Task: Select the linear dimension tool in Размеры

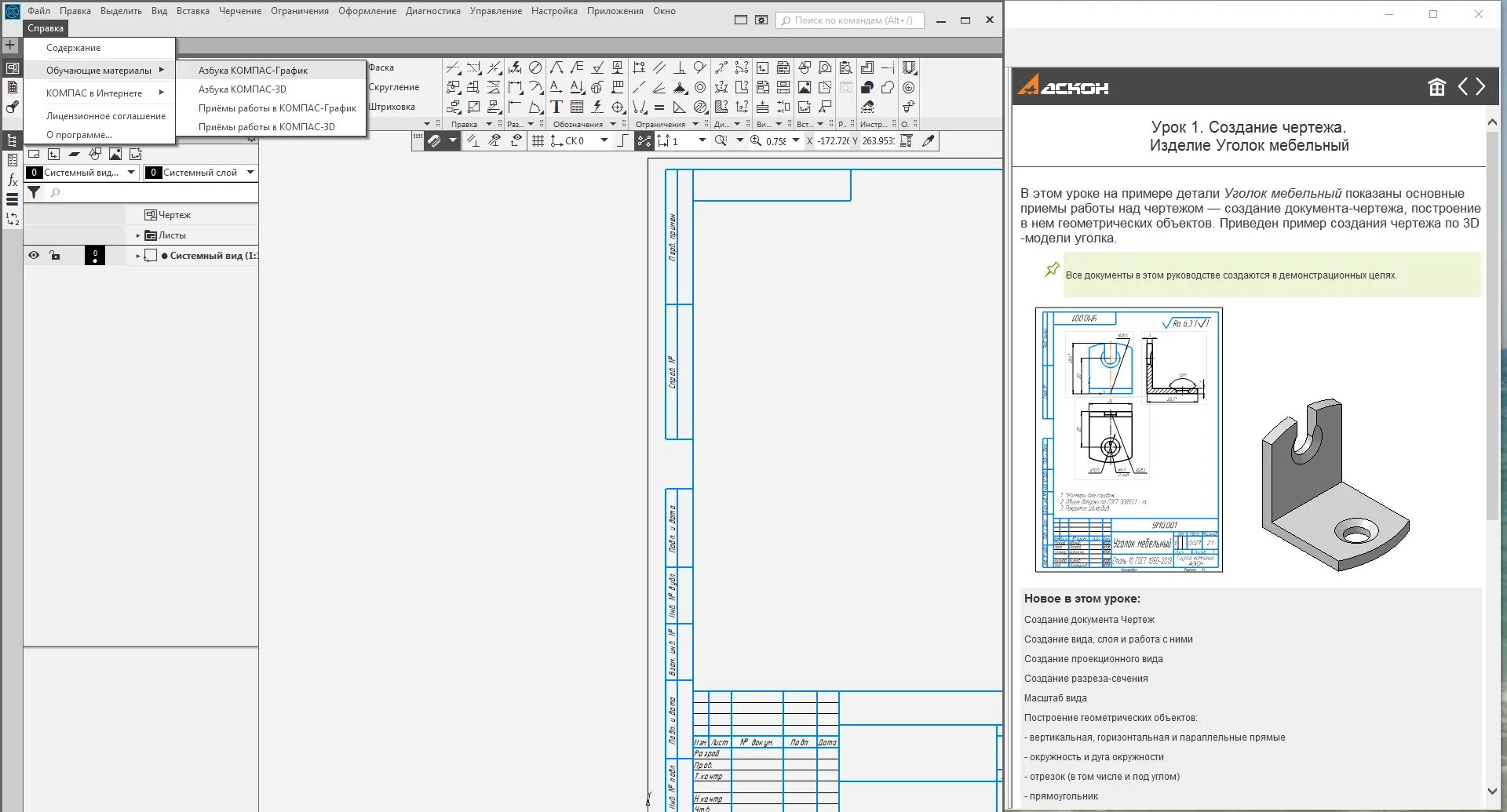Action: pyautogui.click(x=515, y=87)
